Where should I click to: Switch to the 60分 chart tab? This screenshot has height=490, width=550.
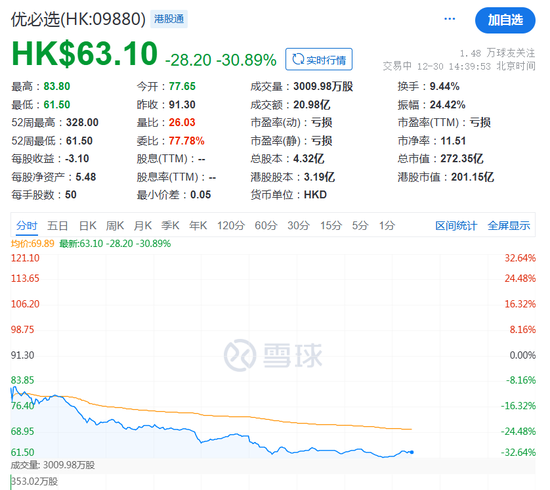(x=266, y=226)
